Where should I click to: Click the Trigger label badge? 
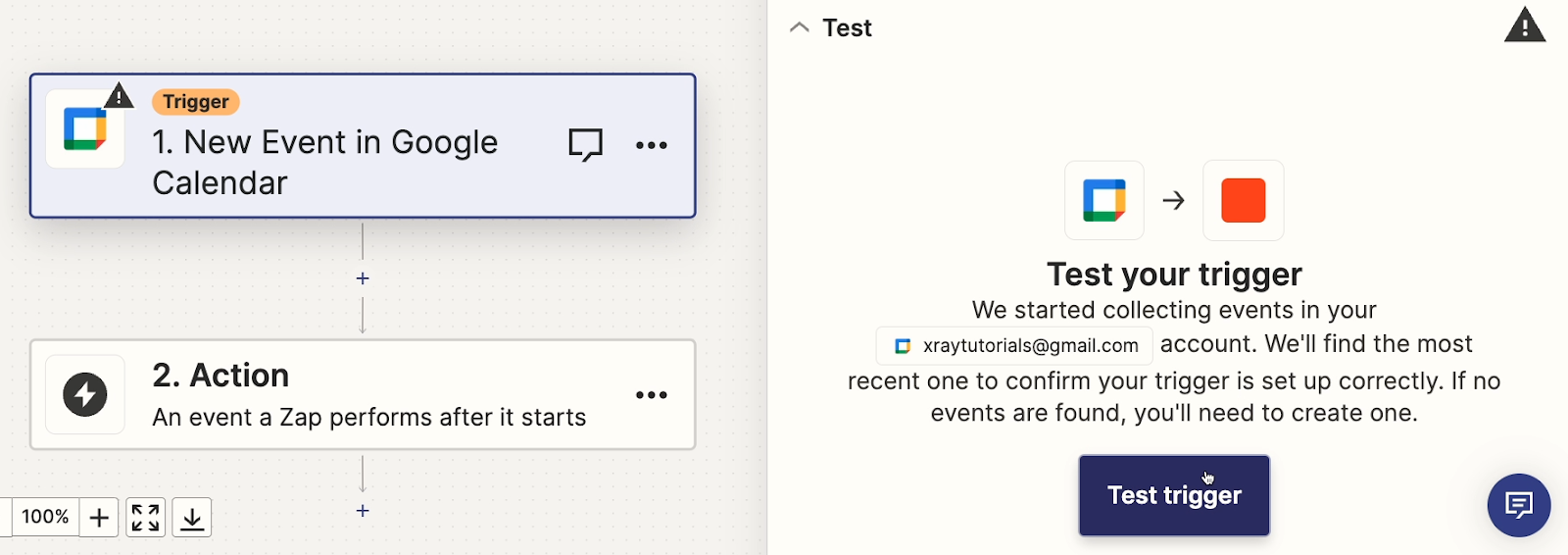click(x=196, y=102)
